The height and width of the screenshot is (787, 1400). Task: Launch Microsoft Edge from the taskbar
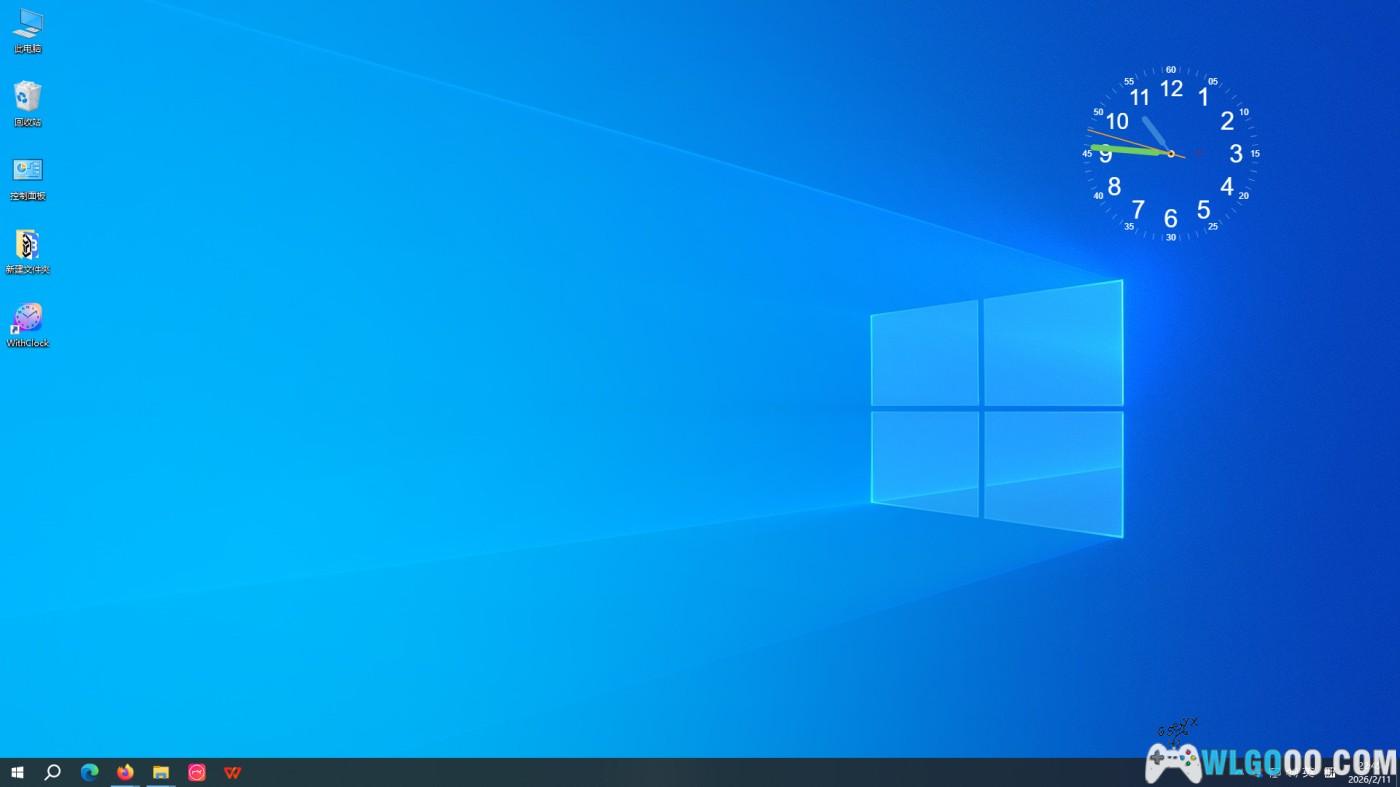point(89,772)
